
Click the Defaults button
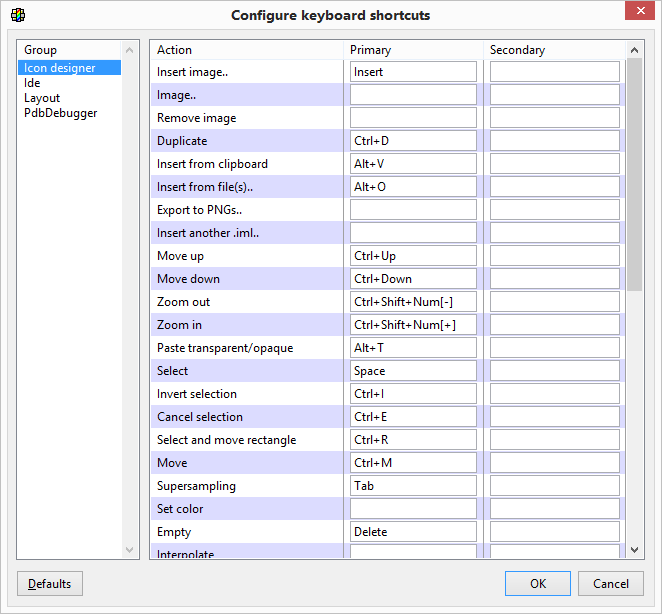point(50,584)
